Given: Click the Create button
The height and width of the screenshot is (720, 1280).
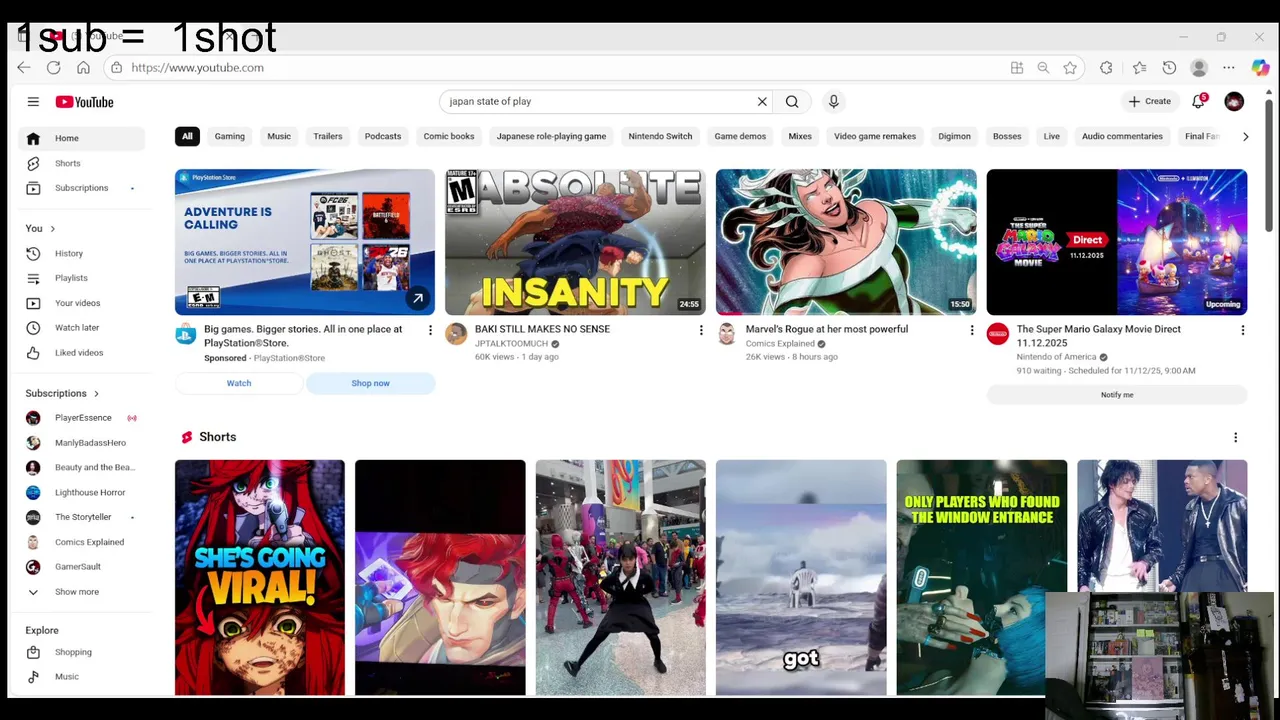Looking at the screenshot, I should pyautogui.click(x=1149, y=101).
